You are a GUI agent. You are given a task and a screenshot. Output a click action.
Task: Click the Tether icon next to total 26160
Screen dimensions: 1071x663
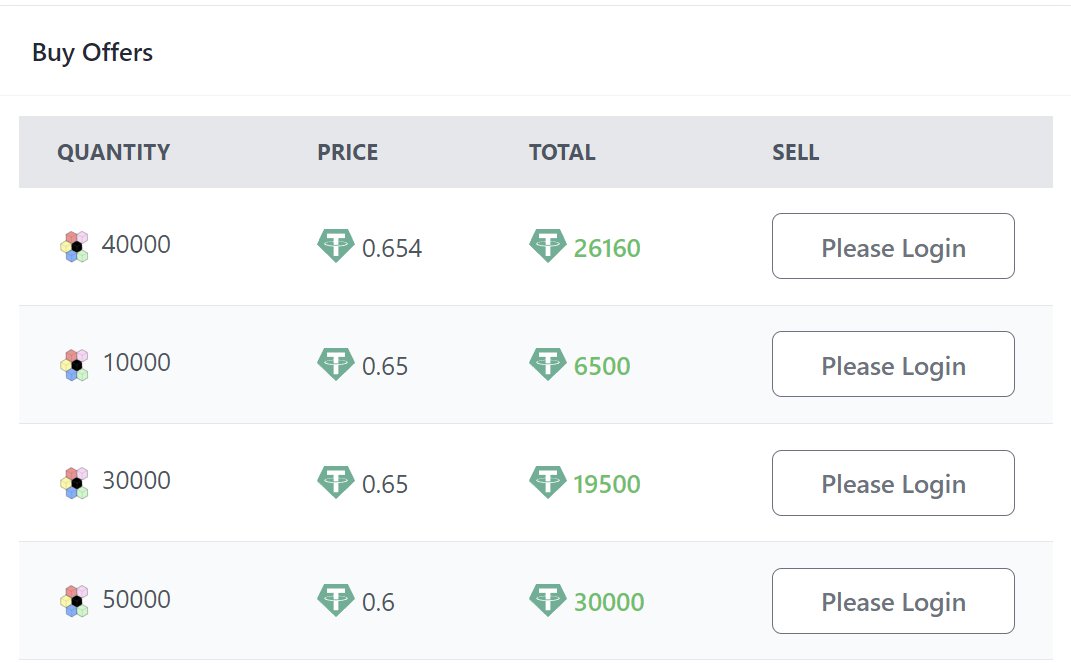tap(547, 246)
